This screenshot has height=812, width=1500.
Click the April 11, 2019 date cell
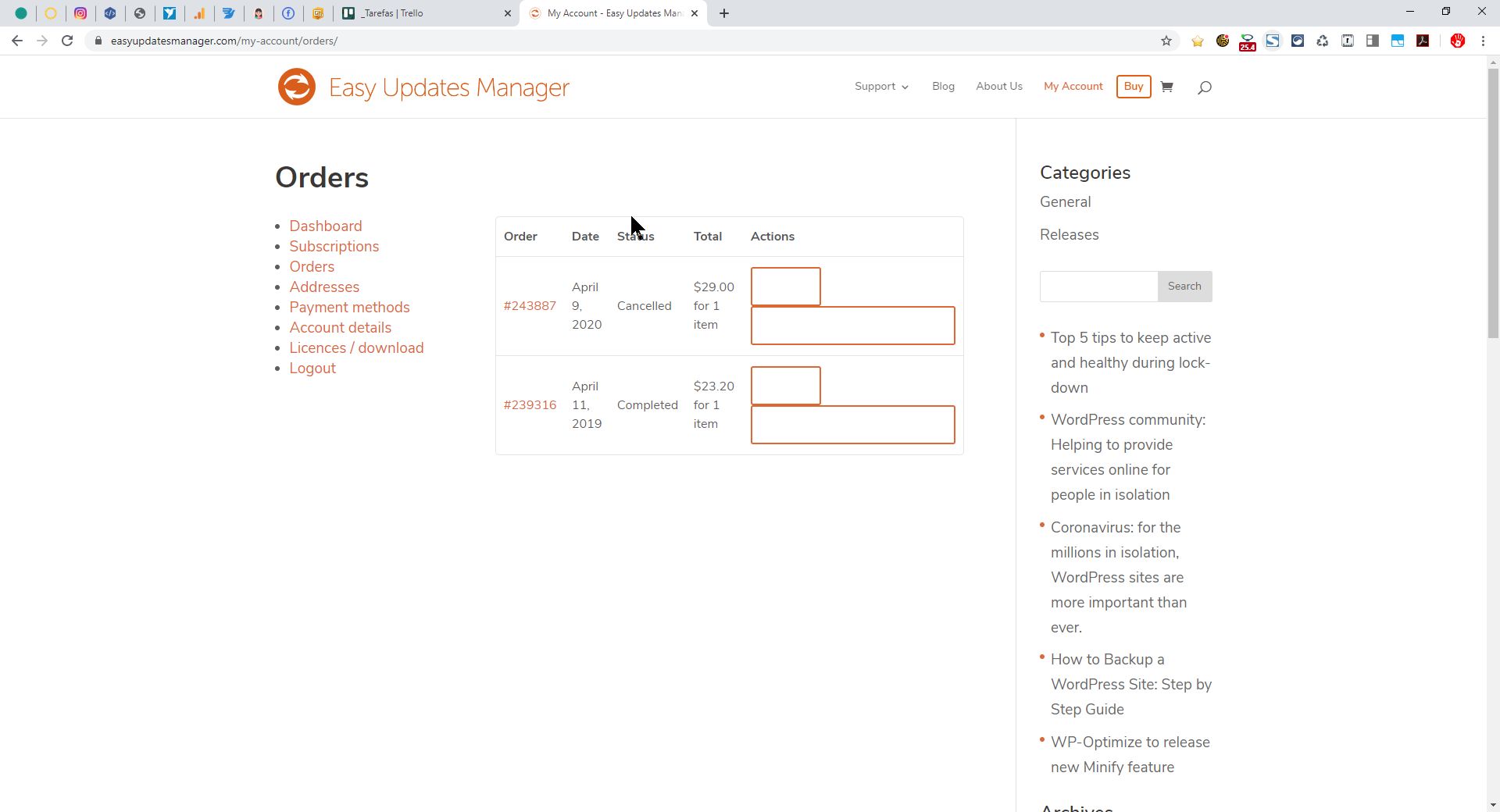587,405
